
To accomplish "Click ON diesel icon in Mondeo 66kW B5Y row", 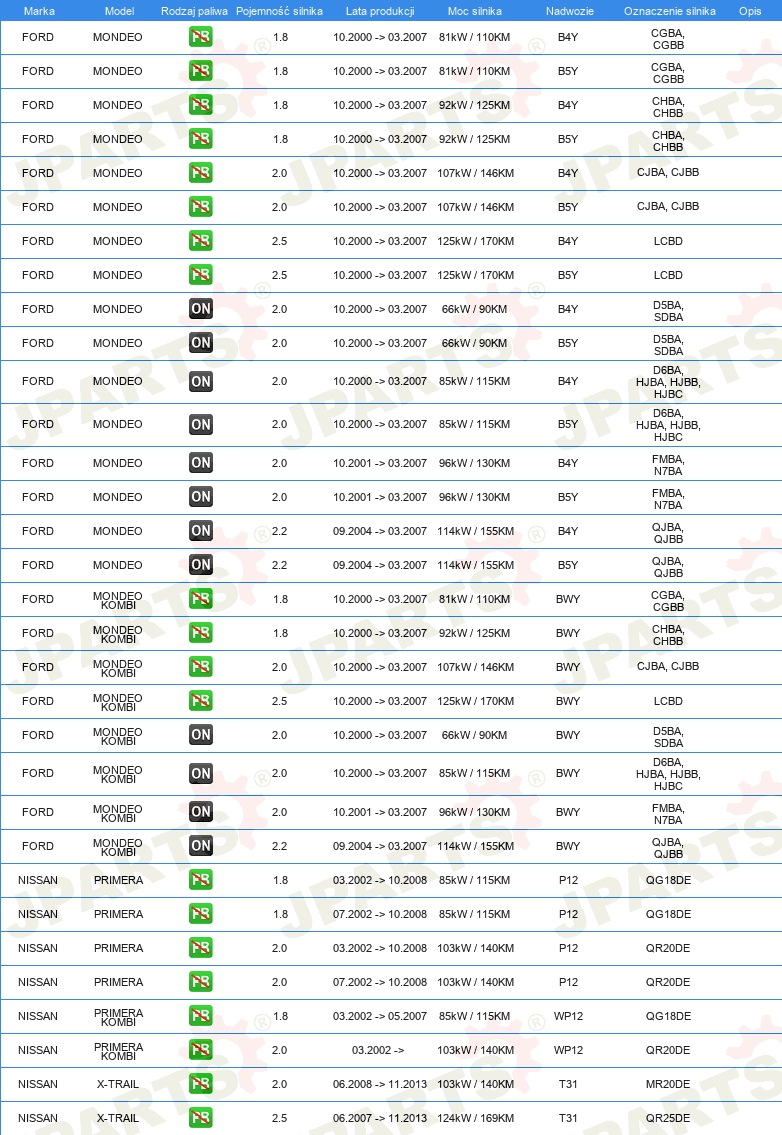I will pyautogui.click(x=201, y=343).
